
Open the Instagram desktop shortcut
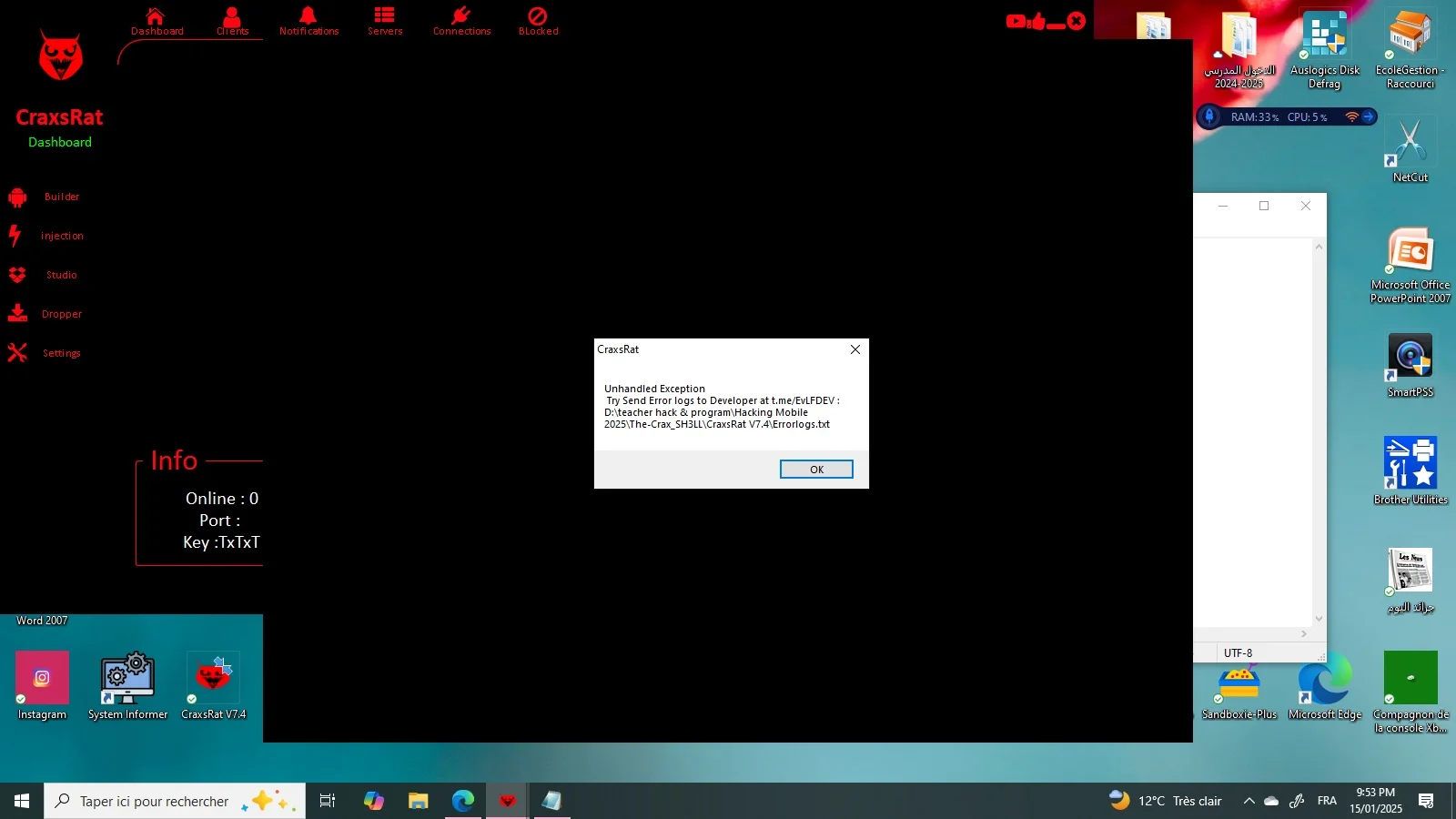point(42,686)
